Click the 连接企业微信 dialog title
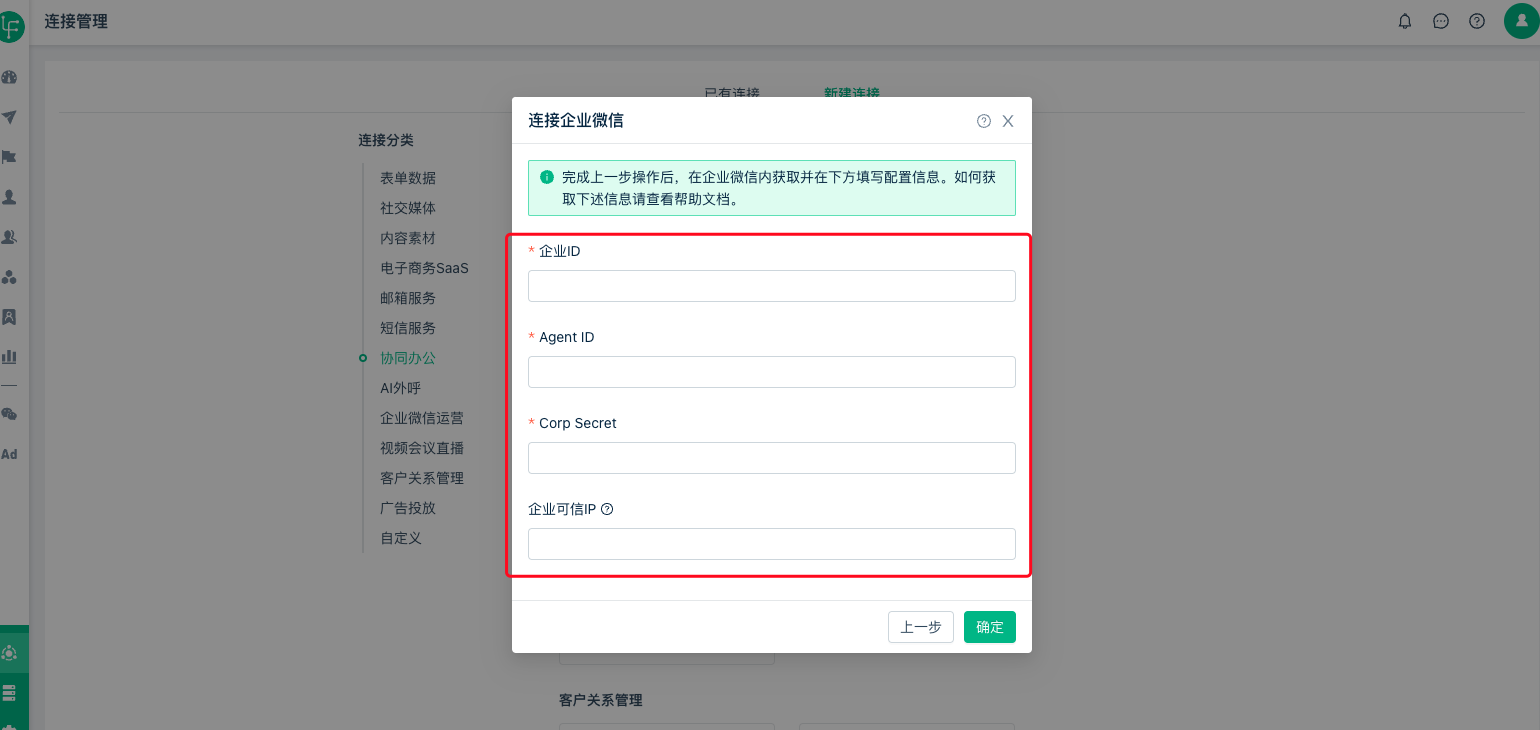 pos(576,120)
